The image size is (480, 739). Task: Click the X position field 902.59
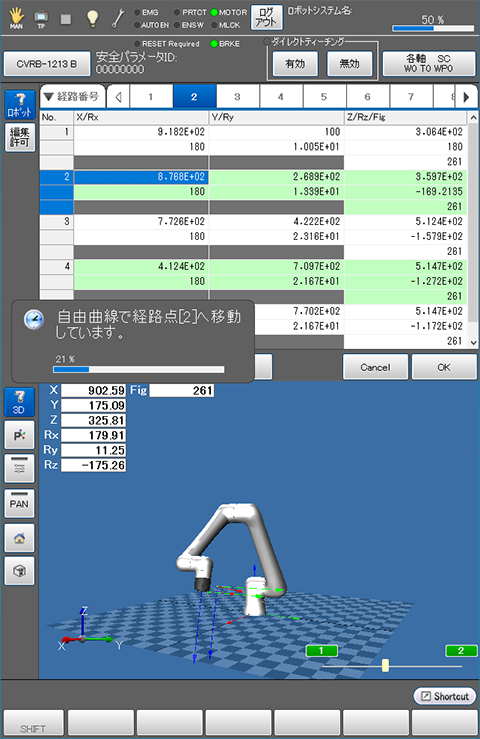click(x=93, y=391)
